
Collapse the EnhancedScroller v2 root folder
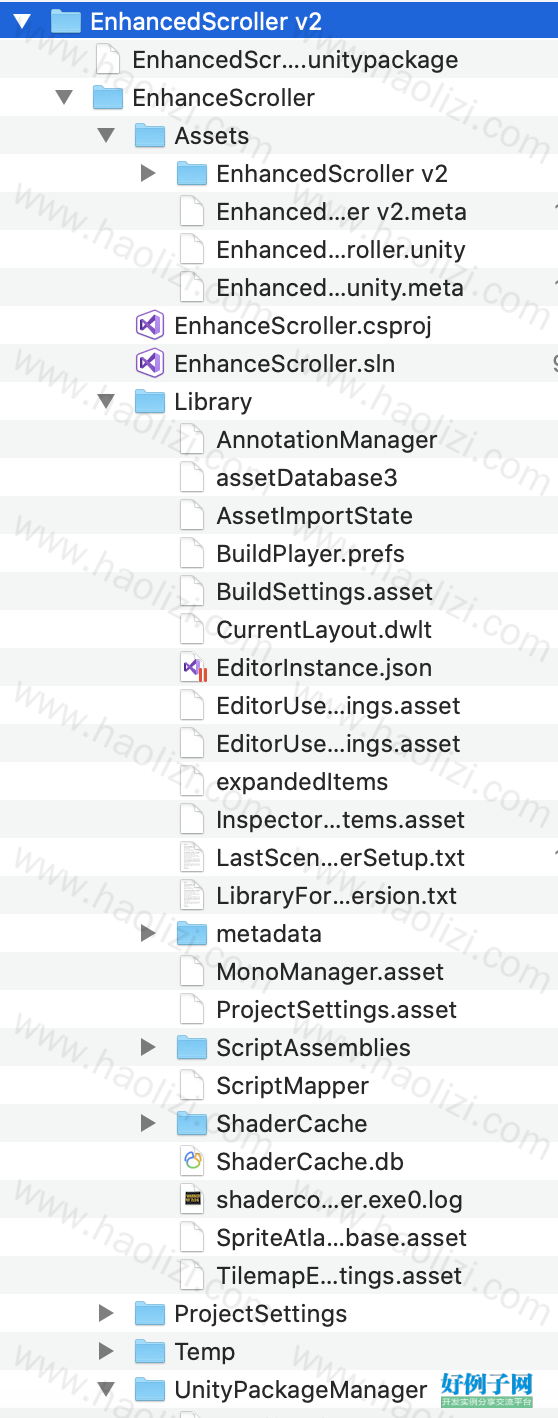click(22, 21)
